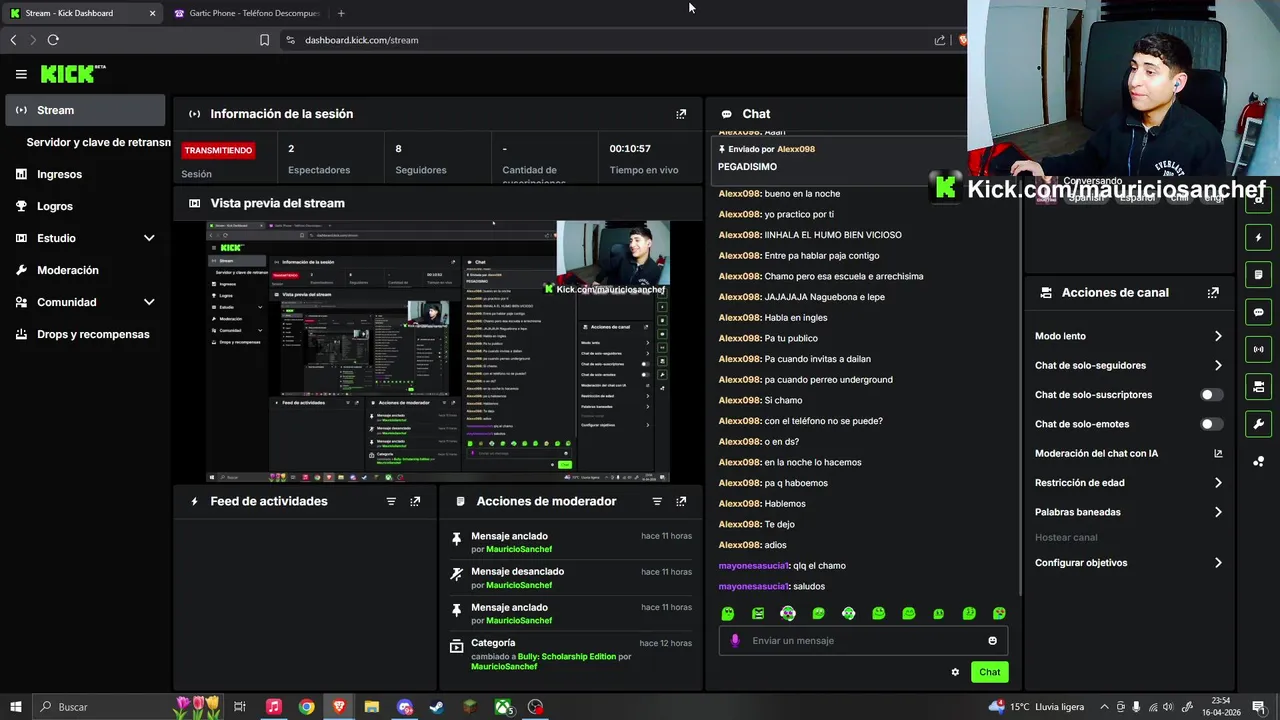Image resolution: width=1280 pixels, height=720 pixels.
Task: Pop out the Información de la sesión panel
Action: coord(681,114)
